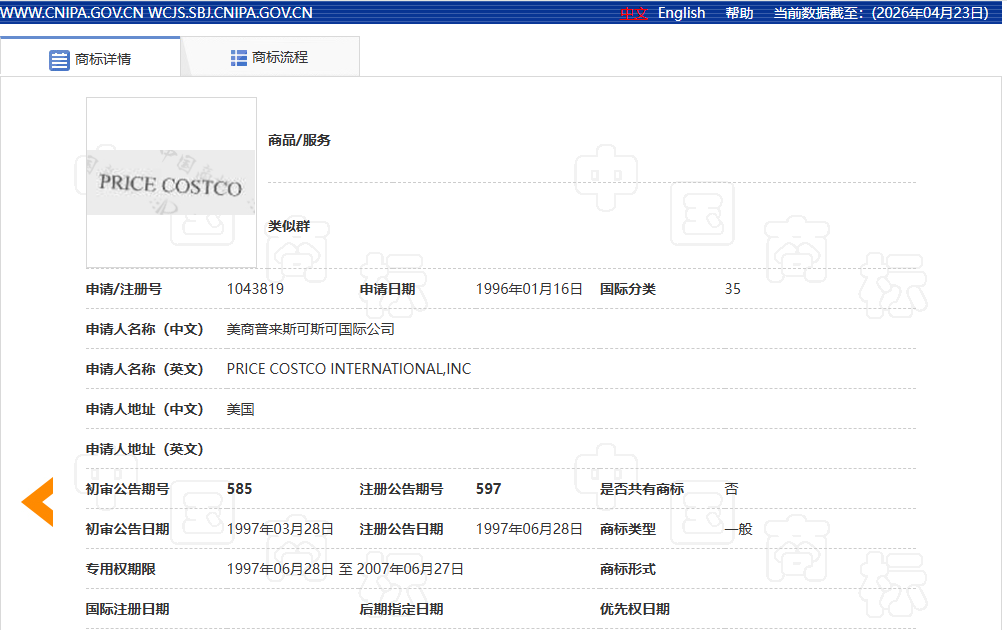
Task: Click the 商标形式 label
Action: [x=627, y=569]
